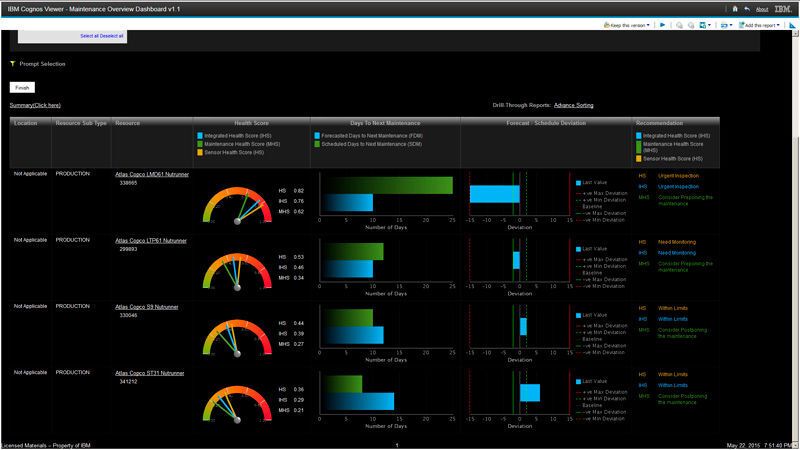The height and width of the screenshot is (450, 800).
Task: Click the Select all link
Action: click(89, 36)
